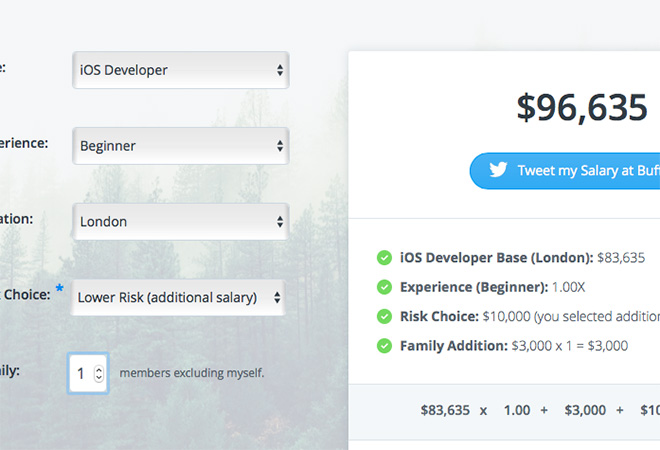Focus the family members number field
This screenshot has height=450, width=660.
[80, 373]
